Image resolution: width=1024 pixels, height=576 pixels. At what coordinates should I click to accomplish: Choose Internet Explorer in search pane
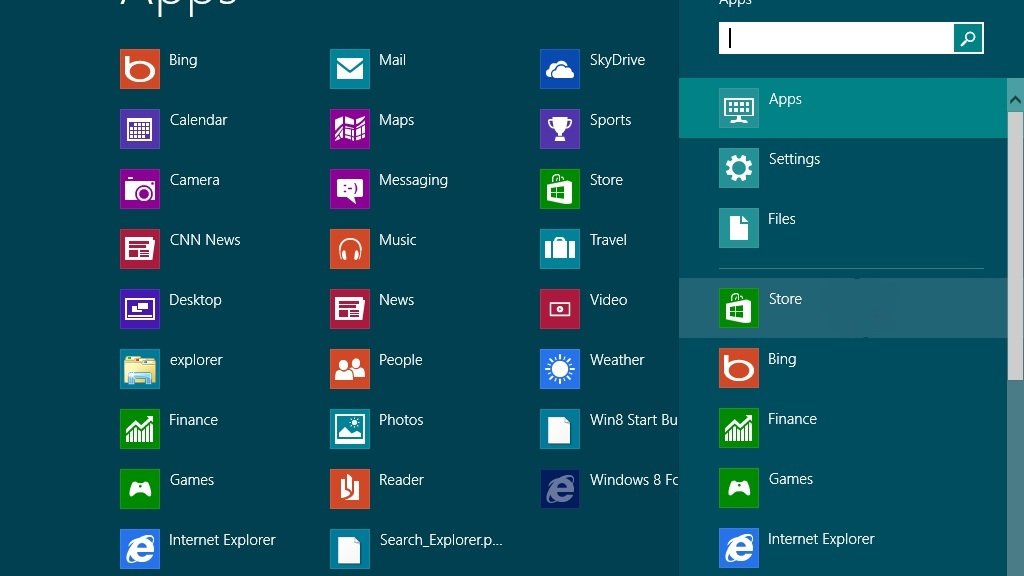tap(842, 548)
